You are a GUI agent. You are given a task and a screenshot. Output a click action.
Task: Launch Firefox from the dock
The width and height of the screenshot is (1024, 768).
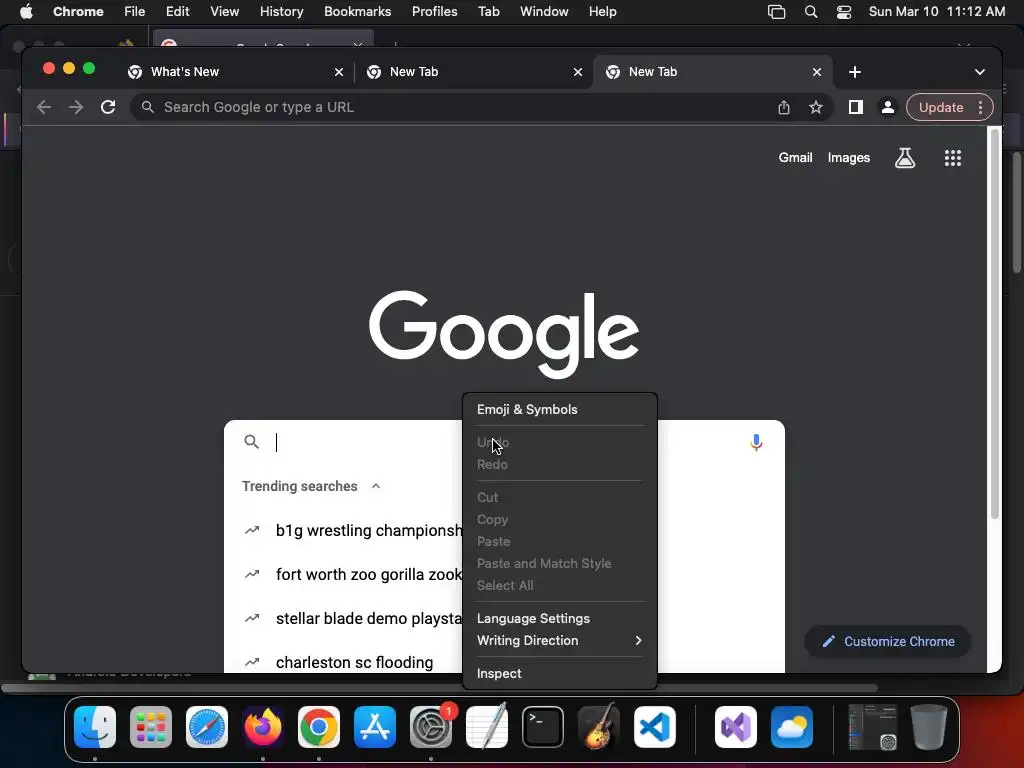coord(263,727)
